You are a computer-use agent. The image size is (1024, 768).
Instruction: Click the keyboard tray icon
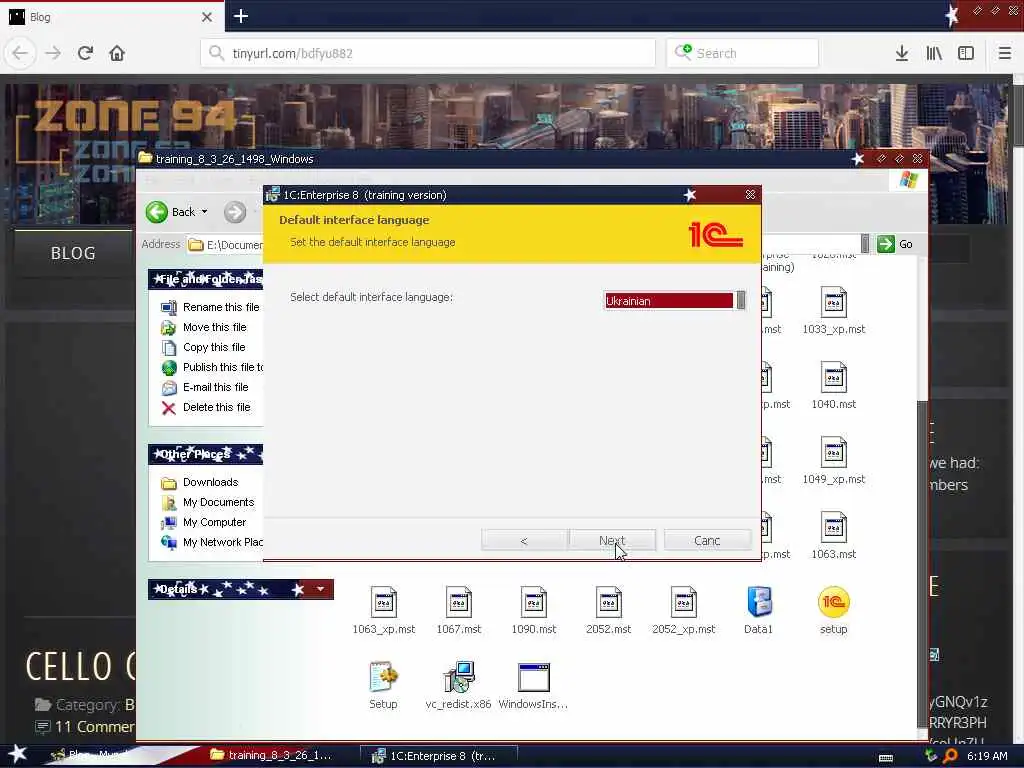[x=886, y=757]
